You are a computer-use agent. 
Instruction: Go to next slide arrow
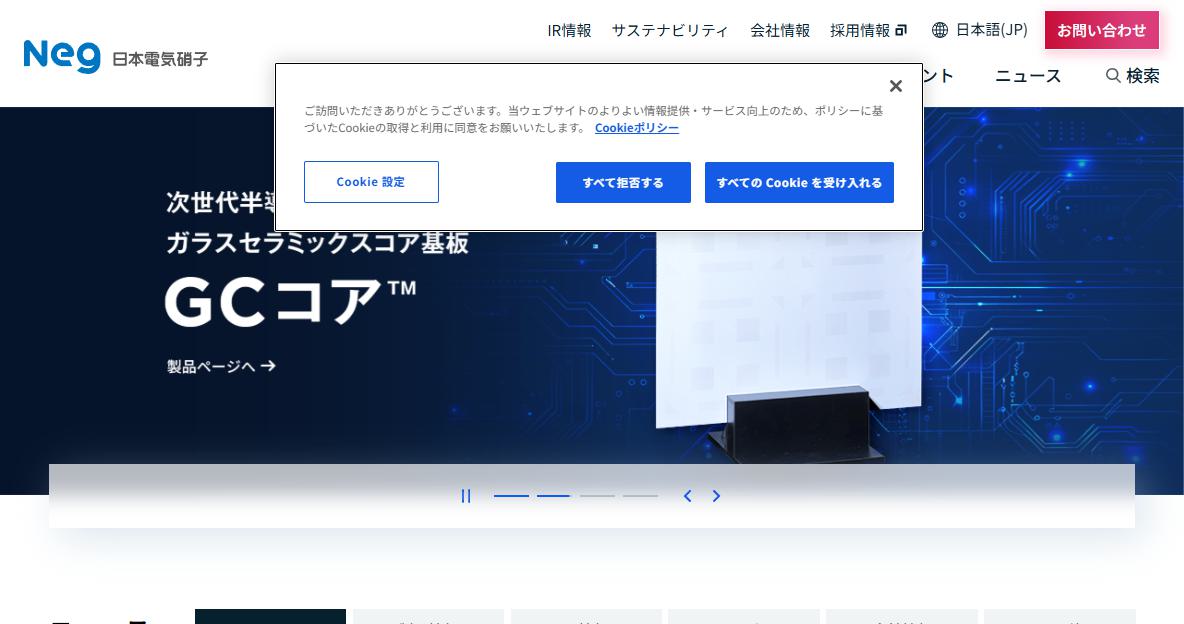pos(716,496)
